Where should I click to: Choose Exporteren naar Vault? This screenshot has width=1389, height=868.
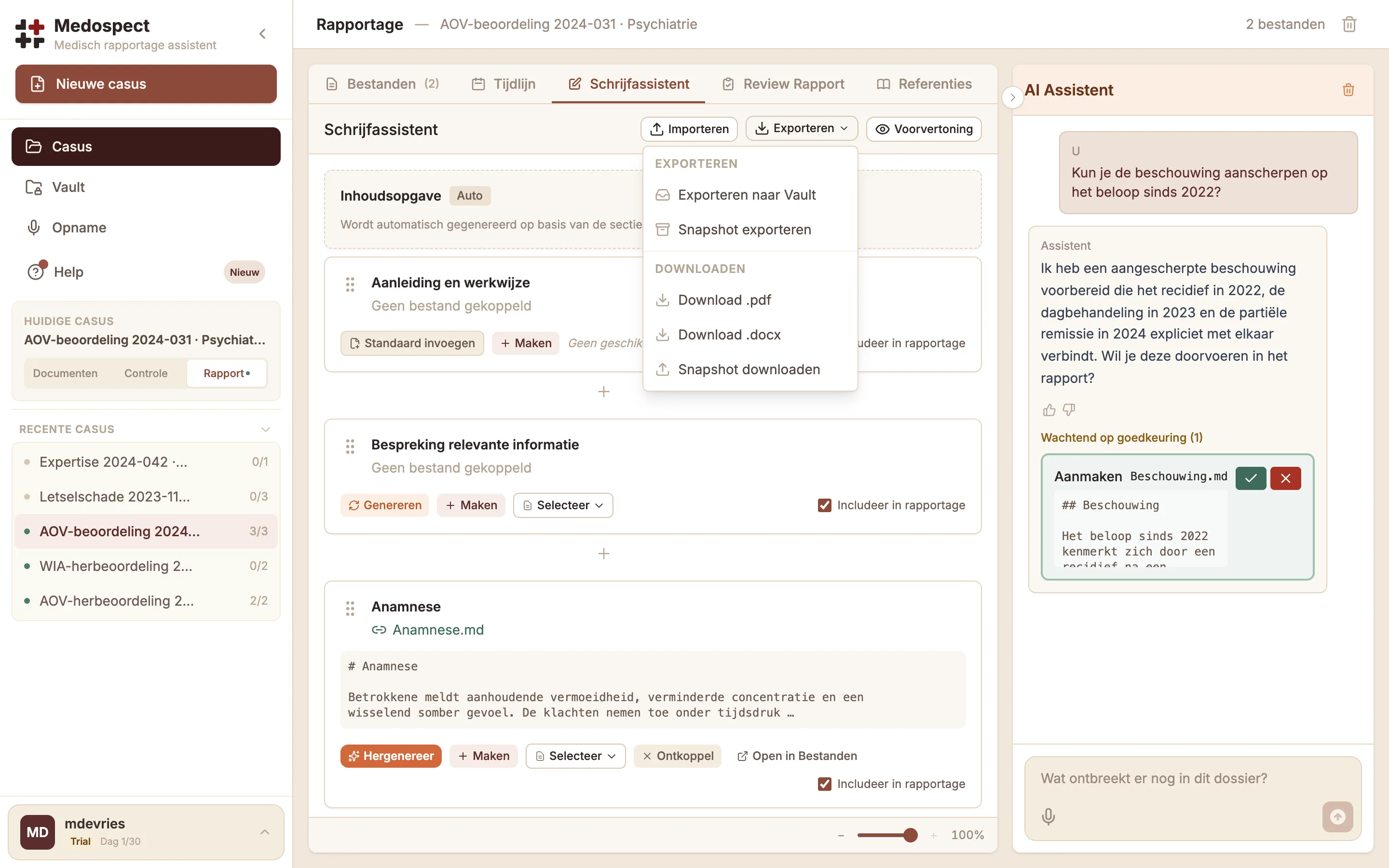750,195
